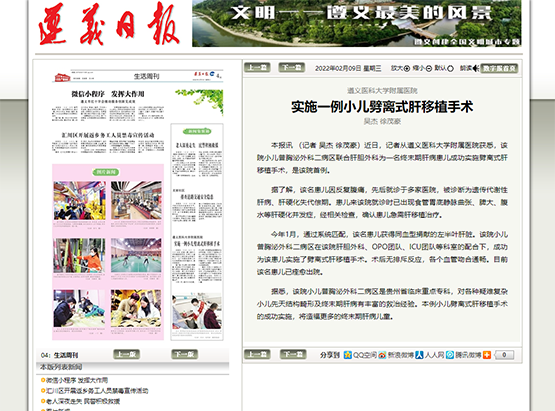This screenshot has height=411, width=555.
Task: Open 数字报首页 button in top bar
Action: [x=499, y=68]
